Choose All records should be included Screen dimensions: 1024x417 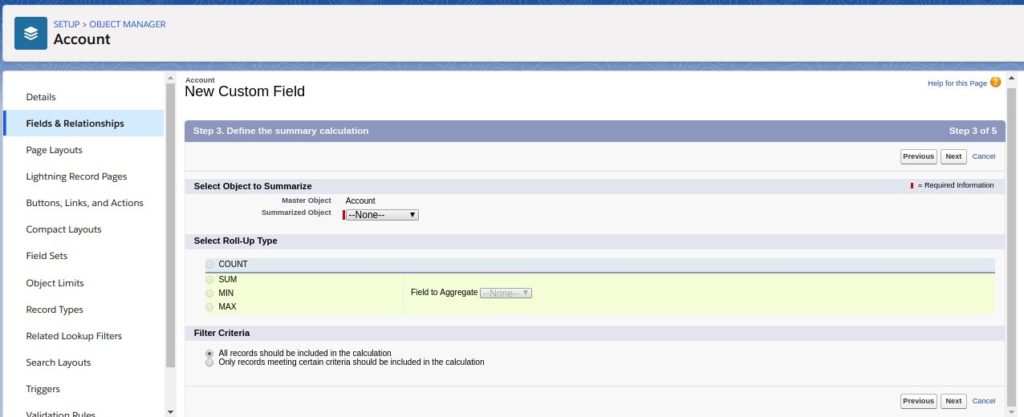click(x=210, y=353)
